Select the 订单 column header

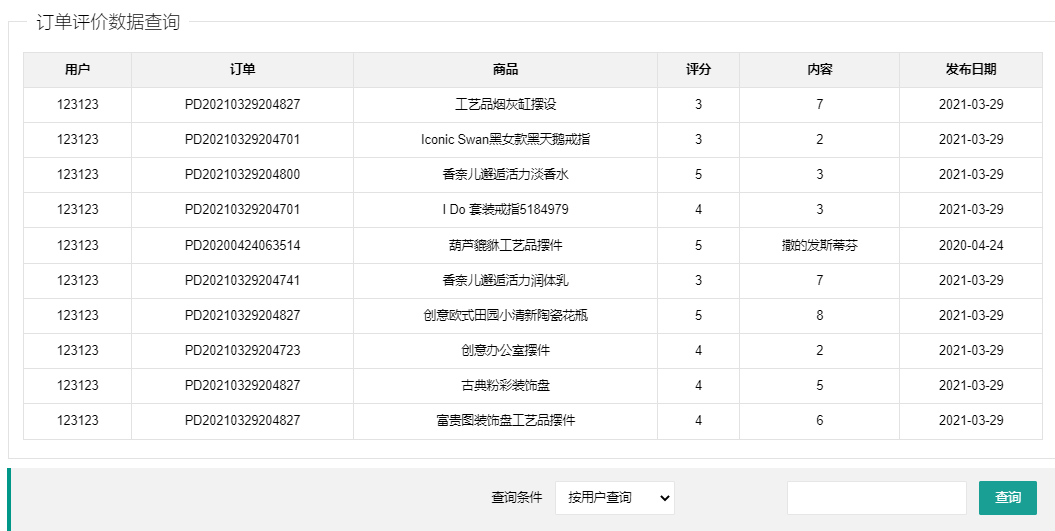pos(242,69)
